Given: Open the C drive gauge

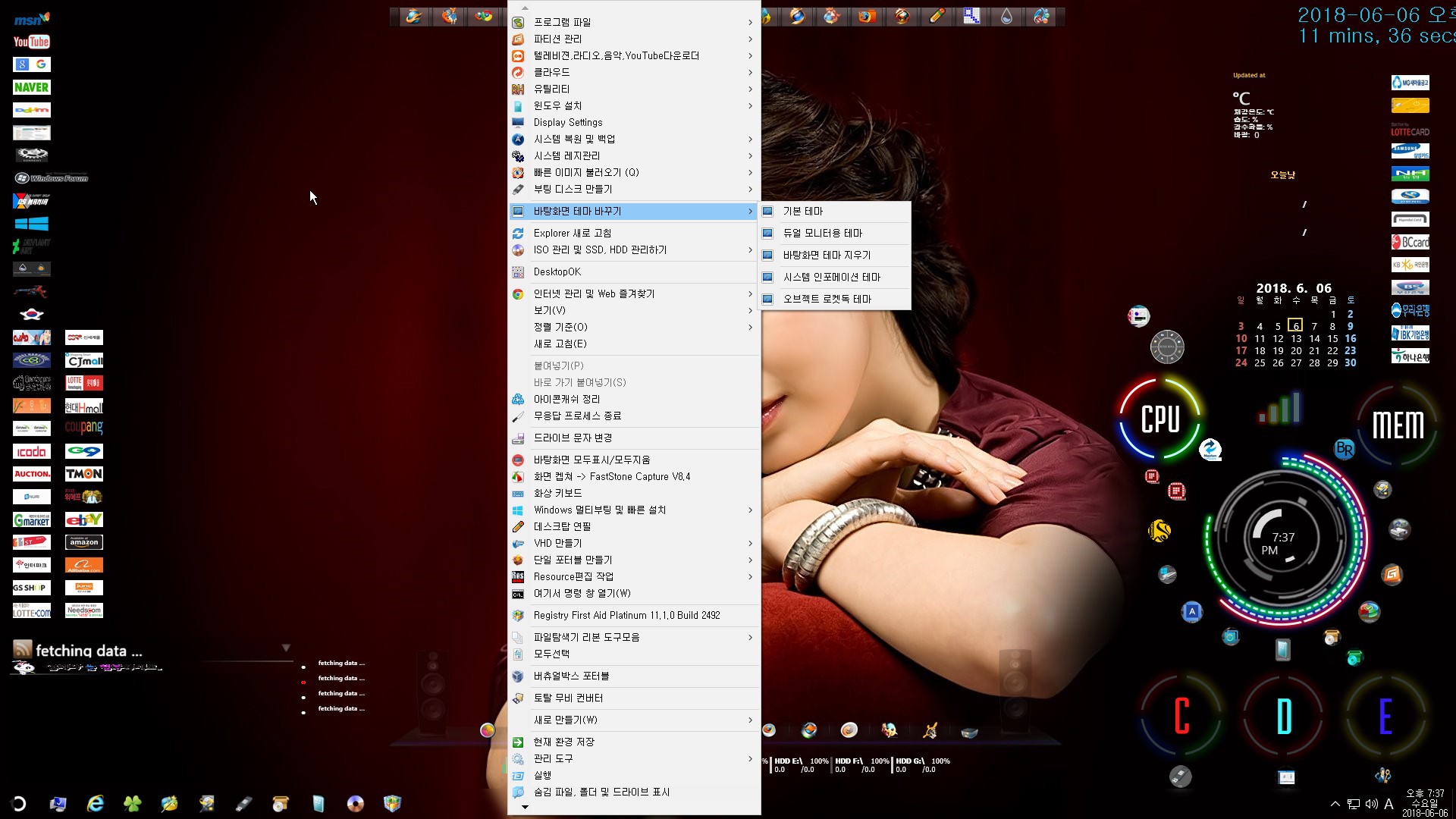Looking at the screenshot, I should [1181, 716].
